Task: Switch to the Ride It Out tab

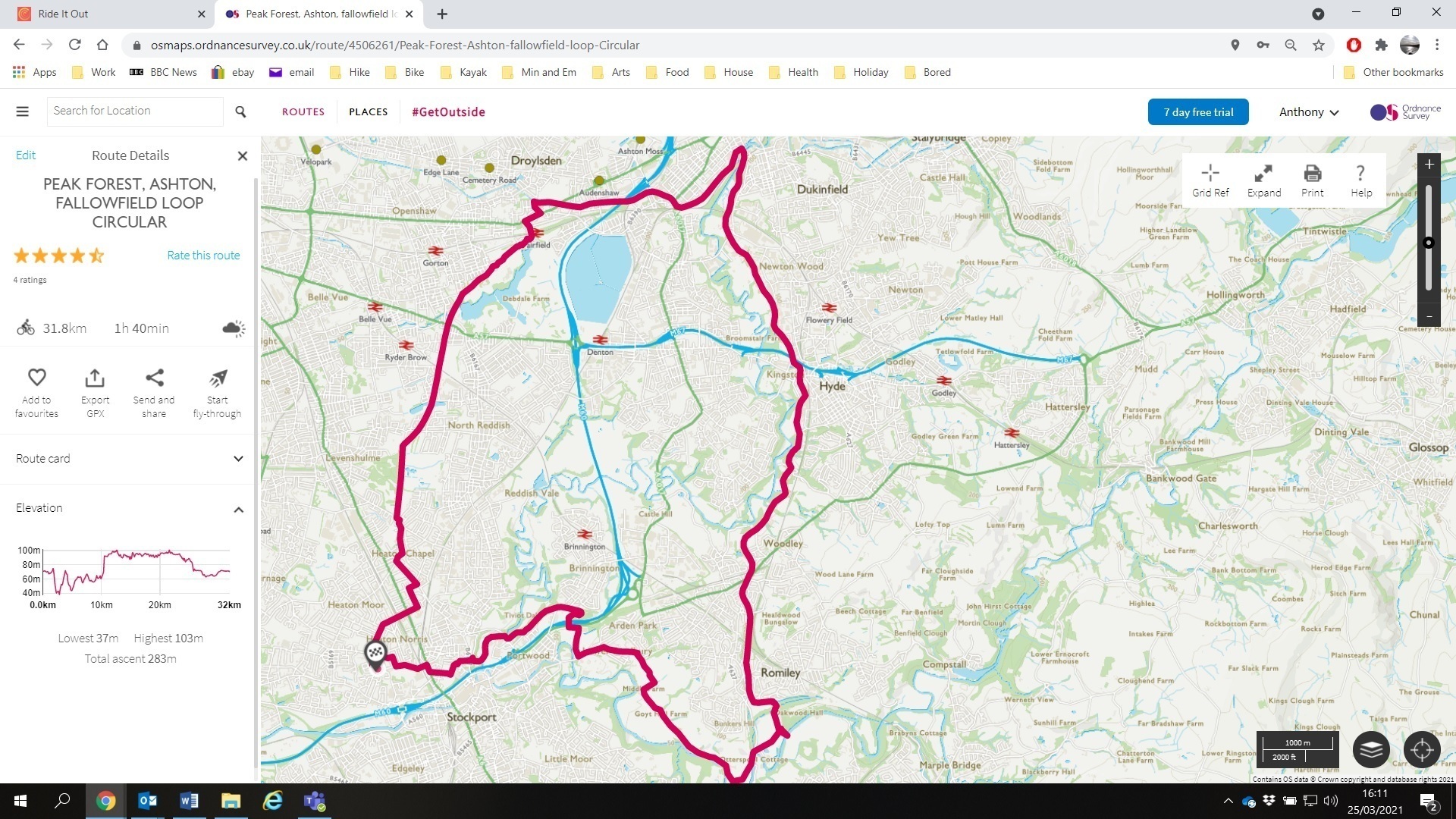Action: [106, 14]
